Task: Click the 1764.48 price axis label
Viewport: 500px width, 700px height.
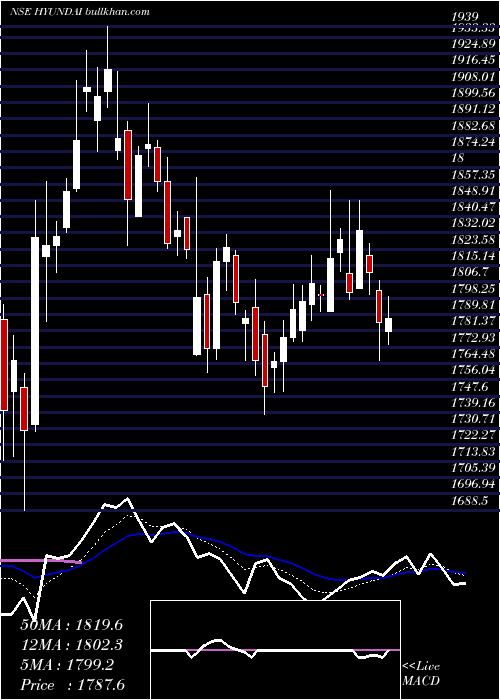Action: coord(474,354)
